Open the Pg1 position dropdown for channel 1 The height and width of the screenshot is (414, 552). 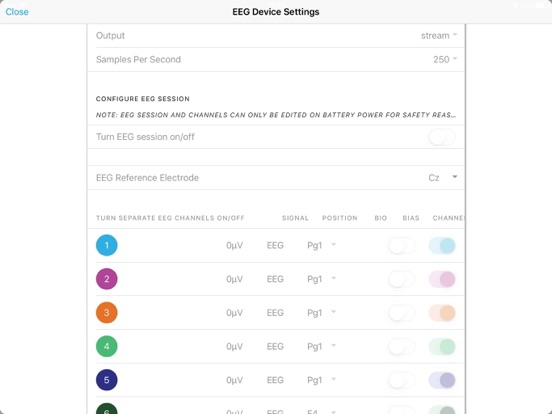(321, 245)
